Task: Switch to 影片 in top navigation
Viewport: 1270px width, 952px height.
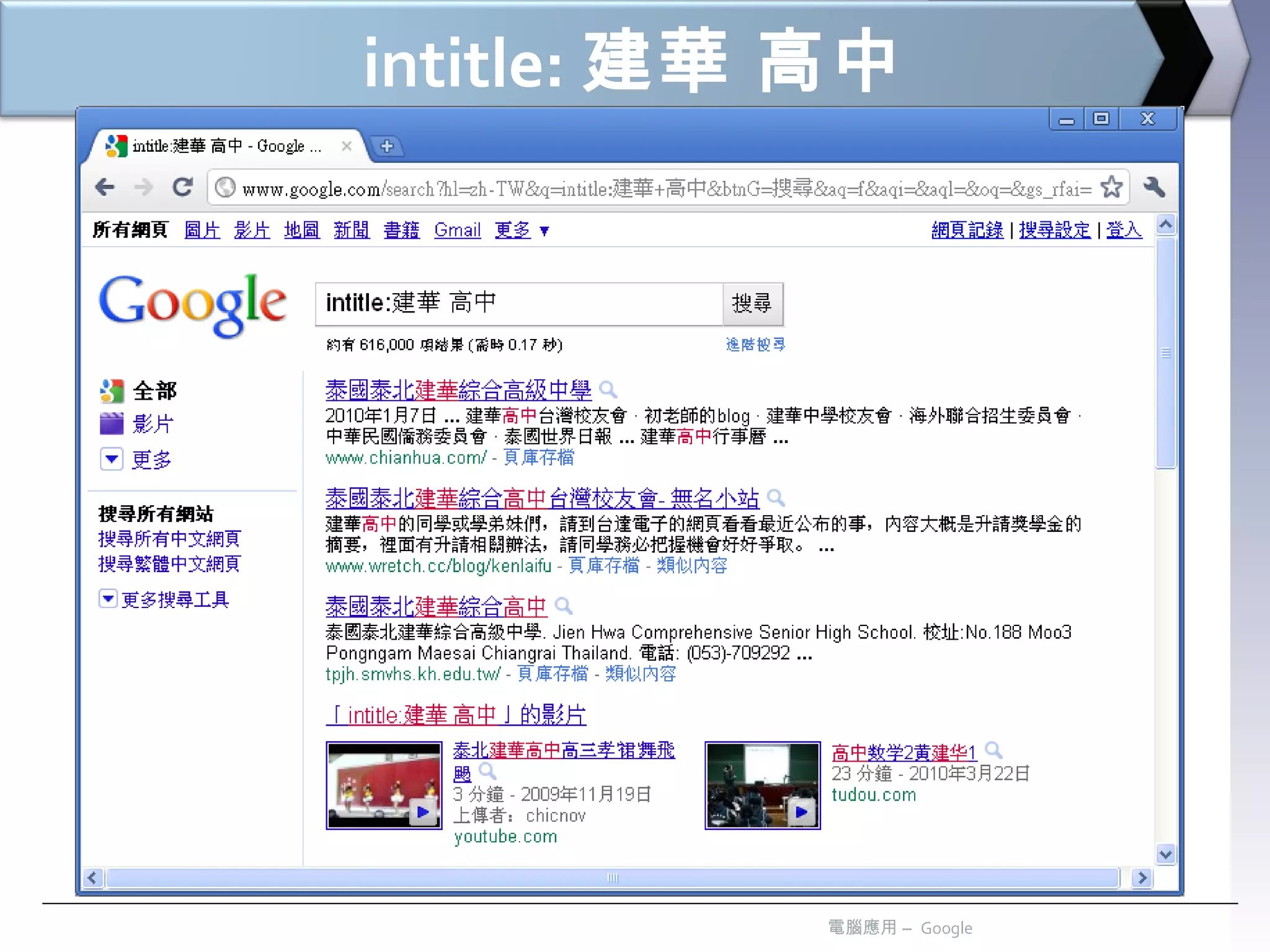Action: tap(252, 231)
